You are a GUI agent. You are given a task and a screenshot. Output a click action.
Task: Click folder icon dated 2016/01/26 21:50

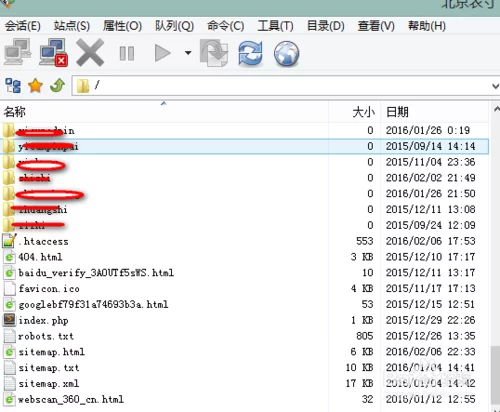(x=9, y=194)
